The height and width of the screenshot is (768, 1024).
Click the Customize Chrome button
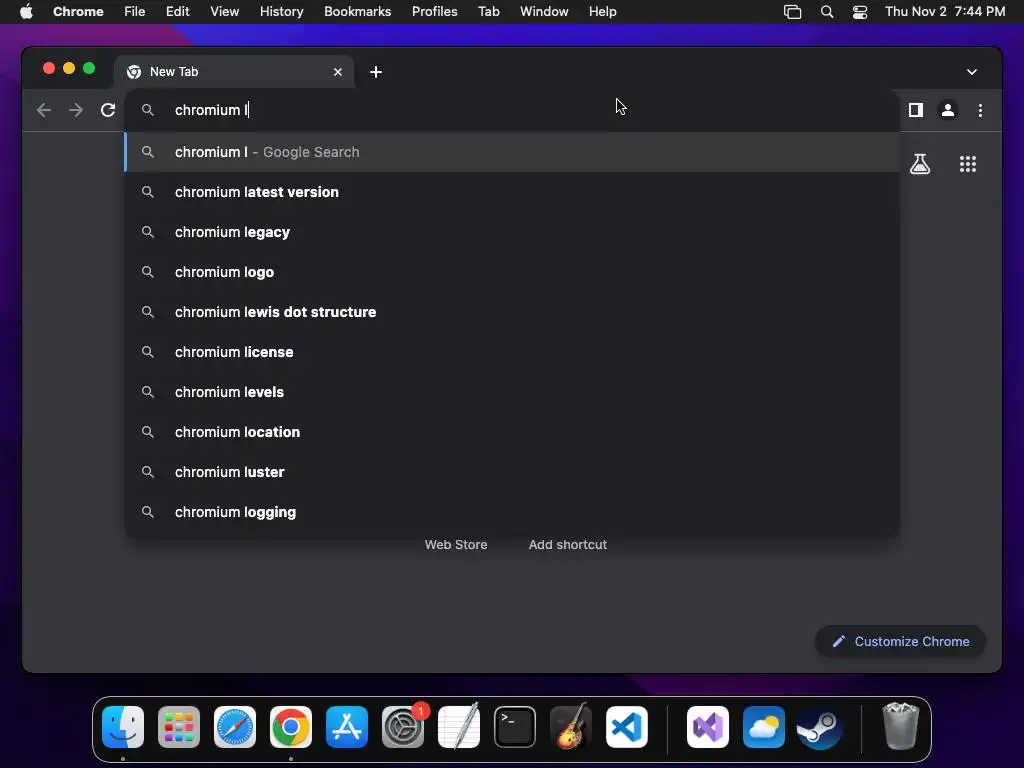(901, 641)
